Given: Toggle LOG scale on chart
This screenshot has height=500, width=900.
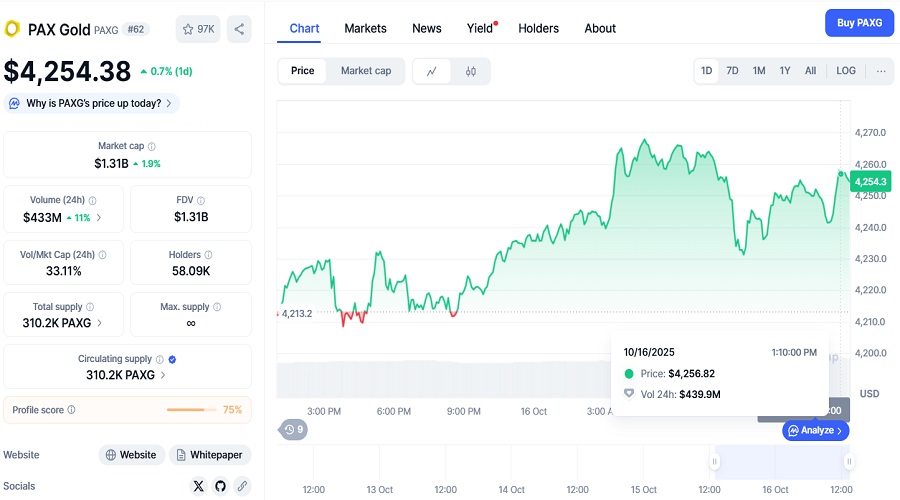Looking at the screenshot, I should point(845,71).
